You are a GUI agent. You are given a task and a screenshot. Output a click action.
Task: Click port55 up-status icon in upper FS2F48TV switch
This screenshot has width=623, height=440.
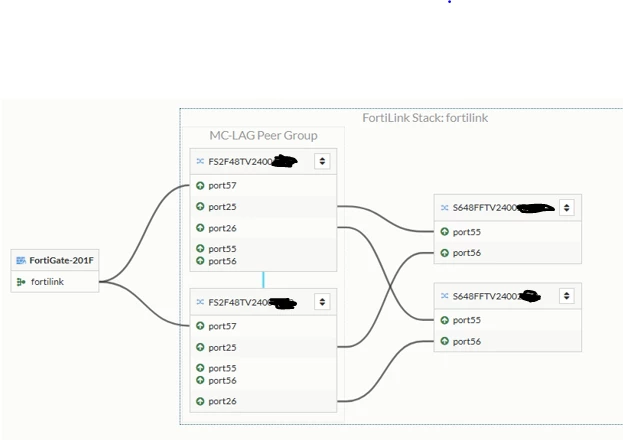(x=200, y=248)
